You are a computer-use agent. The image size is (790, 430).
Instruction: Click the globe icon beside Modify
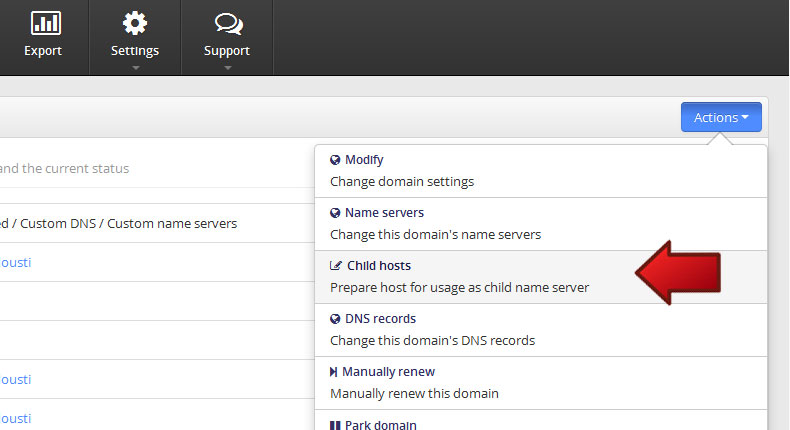pyautogui.click(x=335, y=160)
